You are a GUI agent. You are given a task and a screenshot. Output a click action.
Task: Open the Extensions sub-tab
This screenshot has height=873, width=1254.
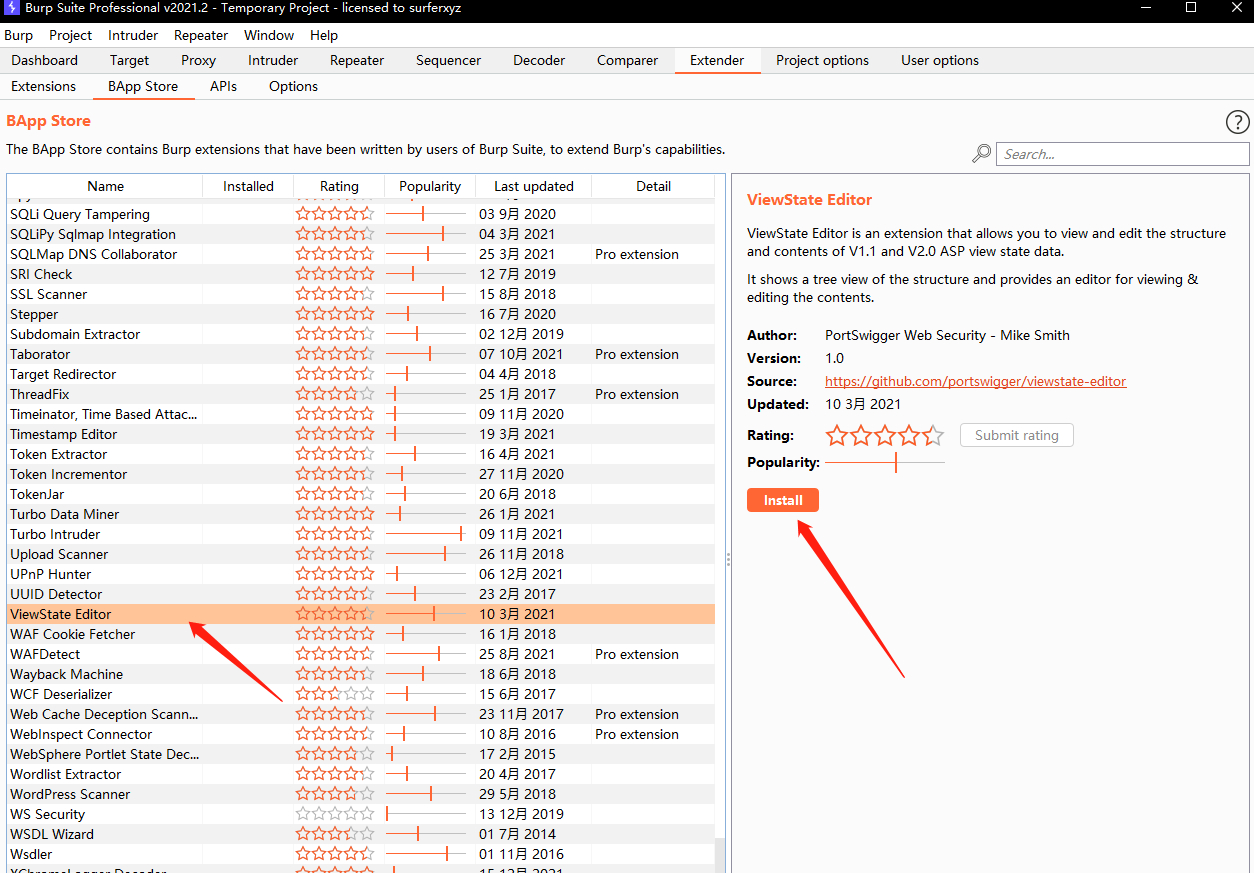tap(43, 86)
